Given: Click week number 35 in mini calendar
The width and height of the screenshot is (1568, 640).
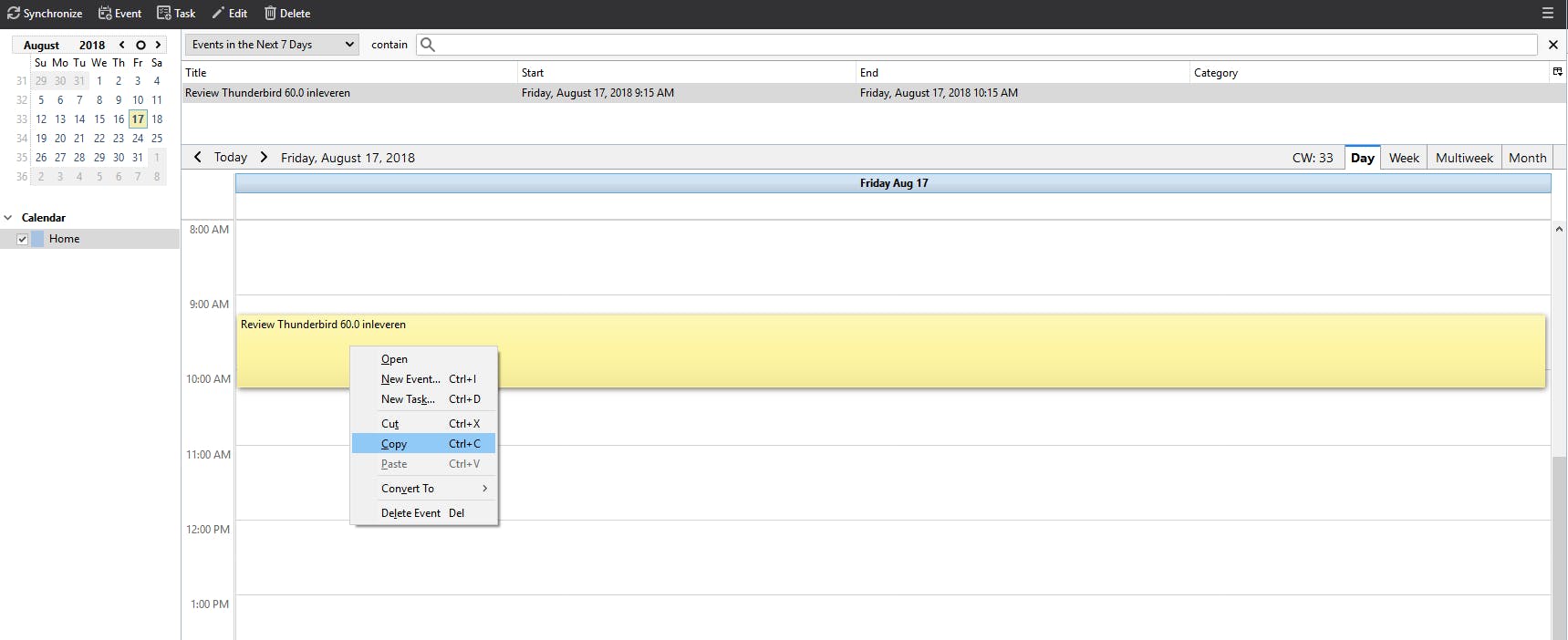Looking at the screenshot, I should pyautogui.click(x=22, y=158).
